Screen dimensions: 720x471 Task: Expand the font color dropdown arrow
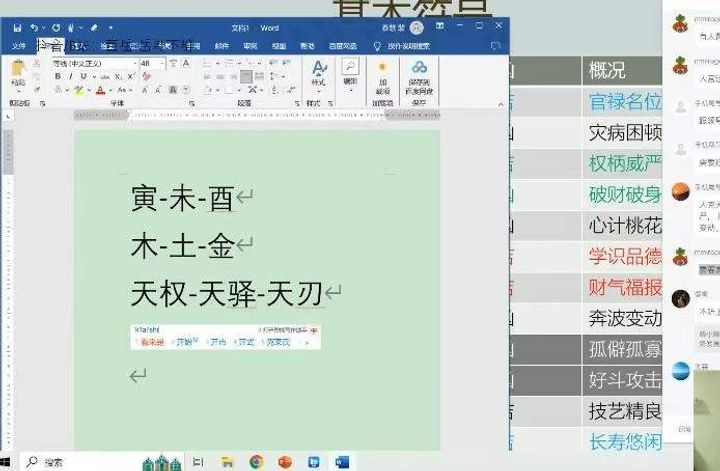tap(110, 90)
